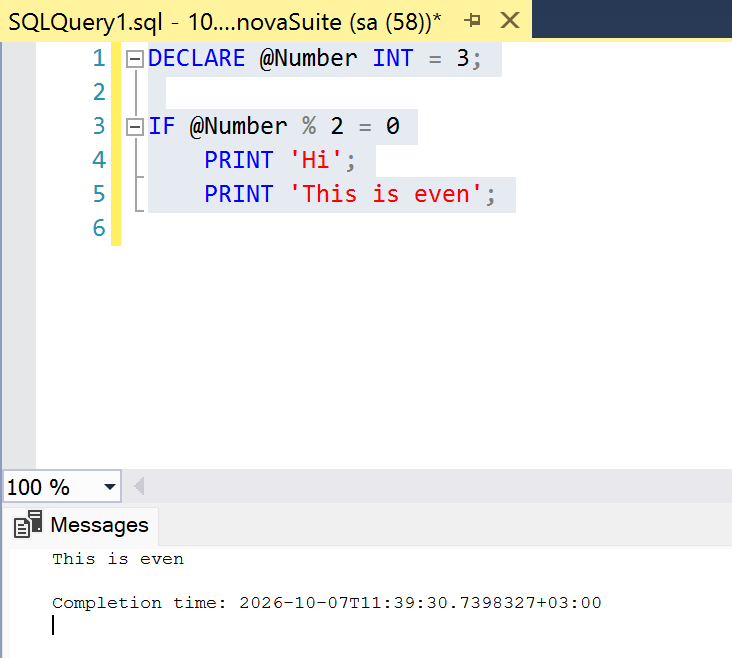732x658 pixels.
Task: Collapse the DECLARE block on line 1
Action: coord(135,59)
